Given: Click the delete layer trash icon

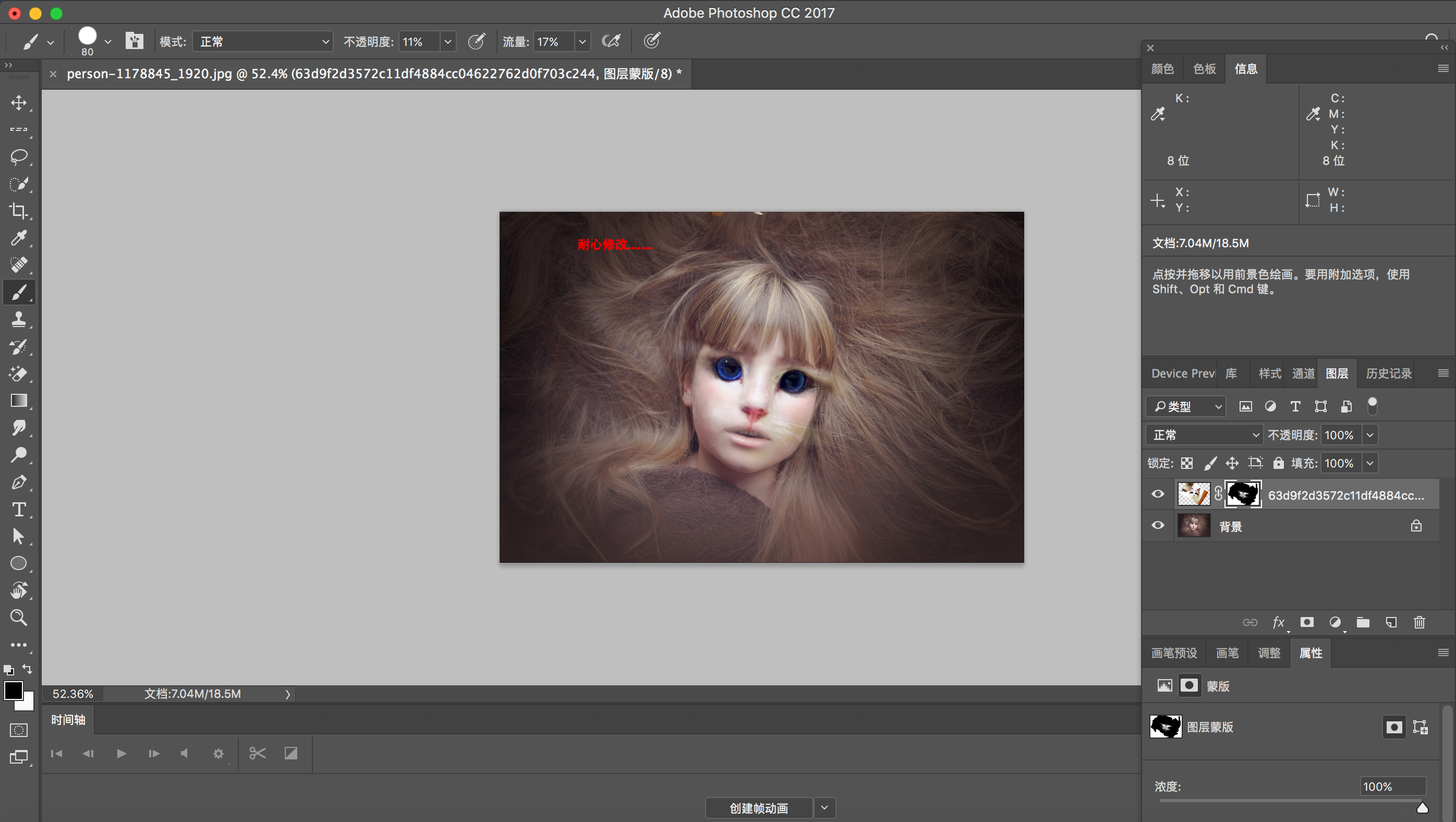Looking at the screenshot, I should click(x=1419, y=622).
